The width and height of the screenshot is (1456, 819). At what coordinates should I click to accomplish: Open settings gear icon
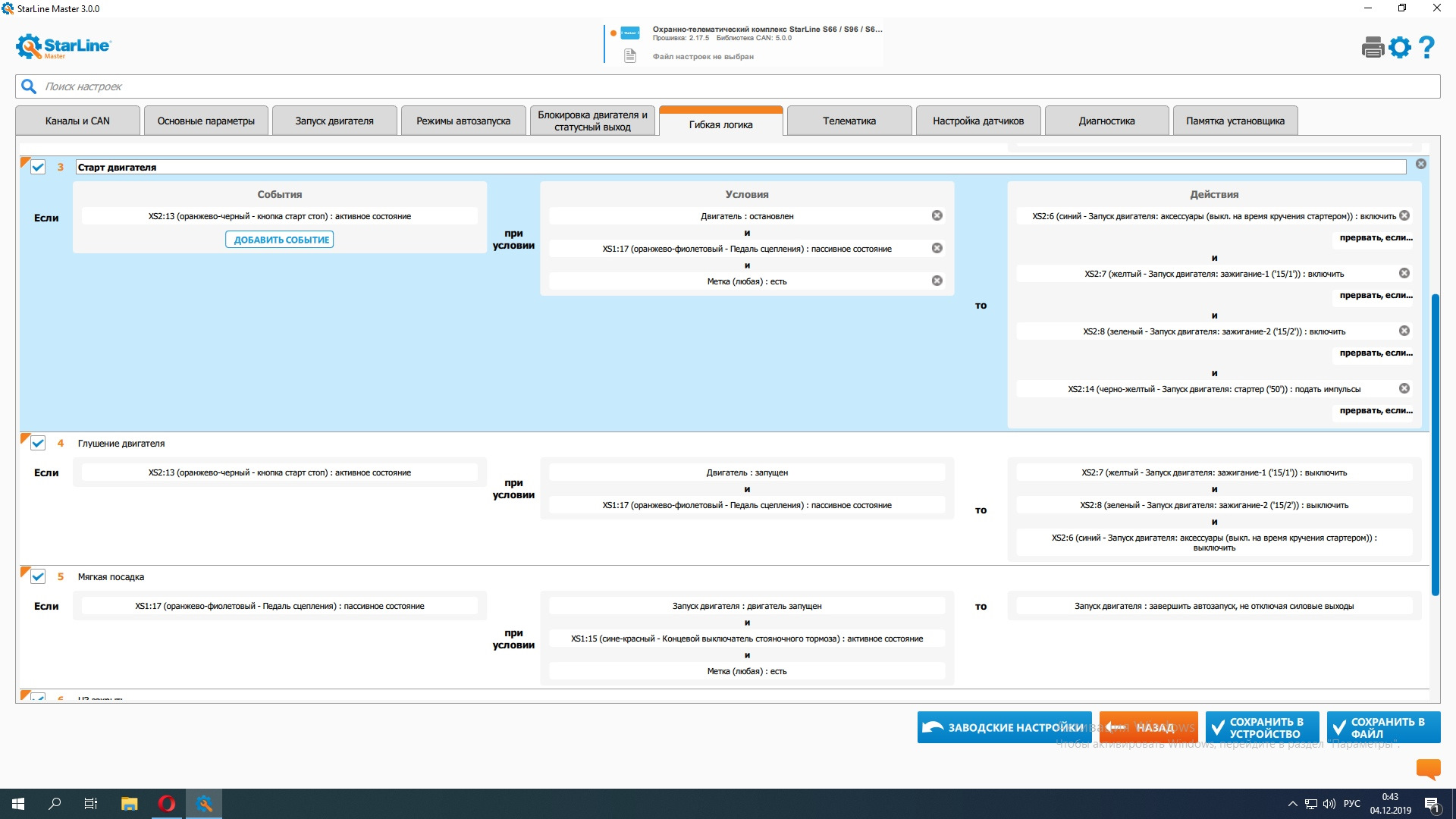click(x=1400, y=48)
